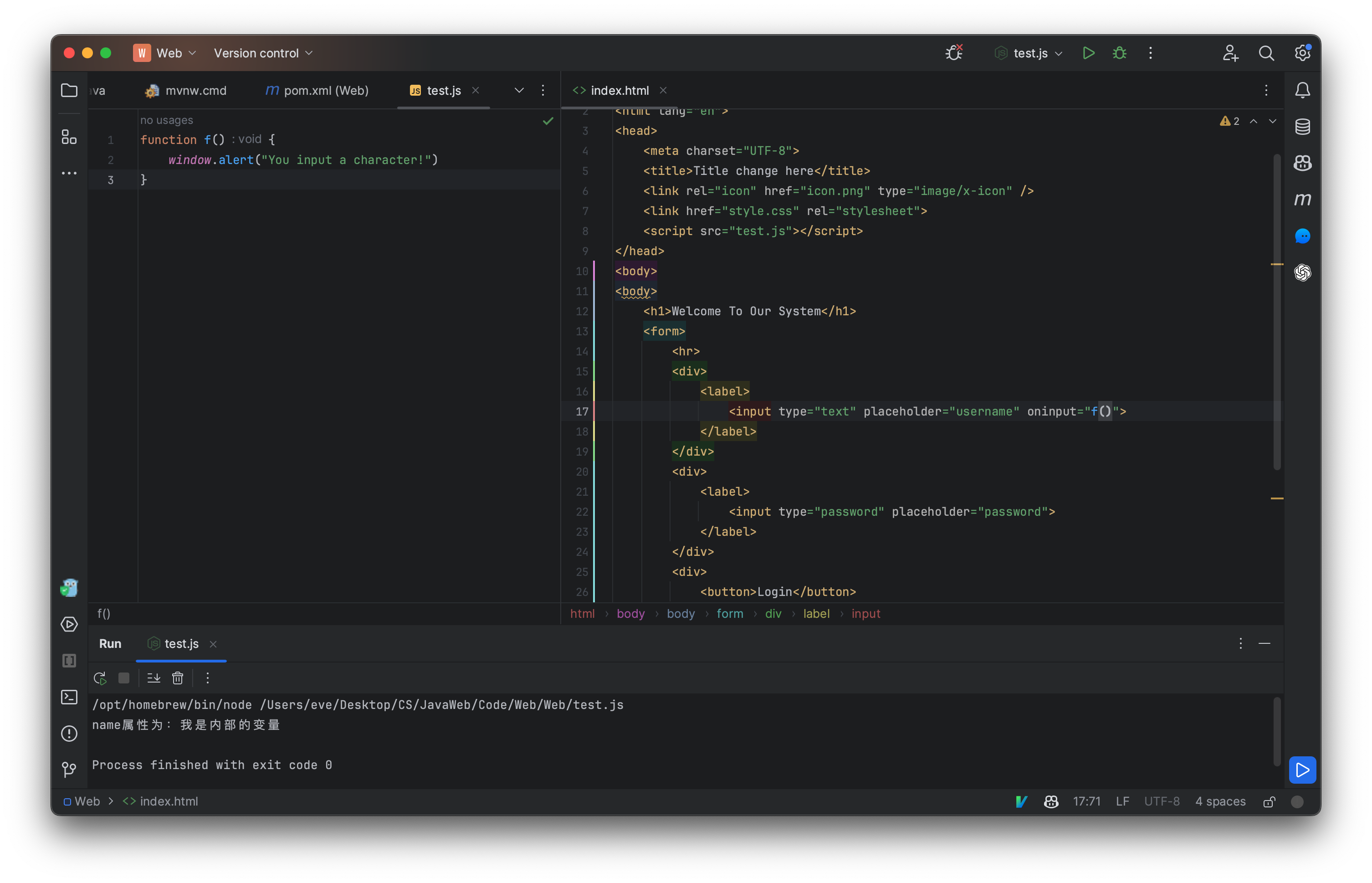Open the Database tool window

(x=1302, y=127)
